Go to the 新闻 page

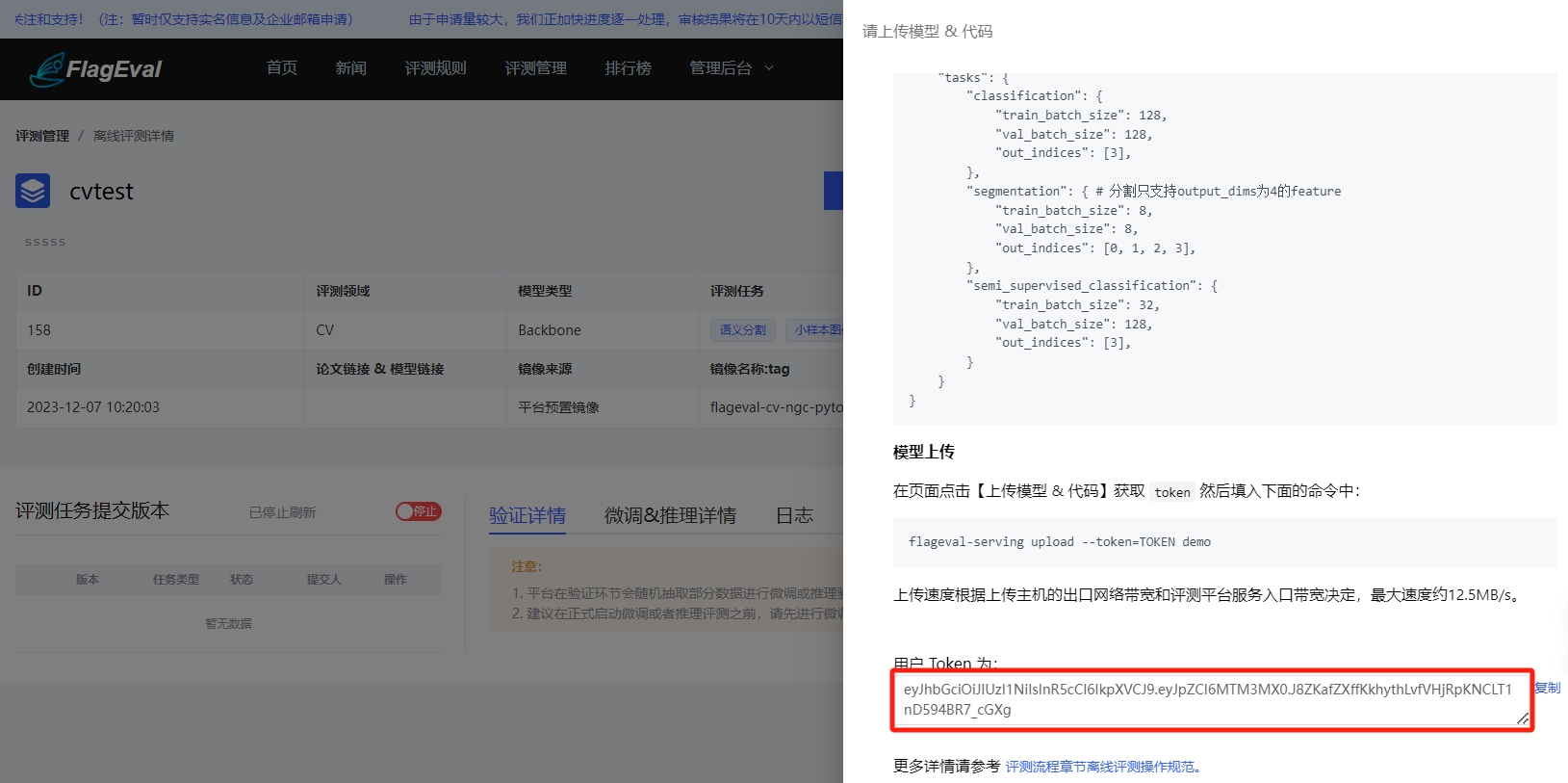(x=350, y=68)
